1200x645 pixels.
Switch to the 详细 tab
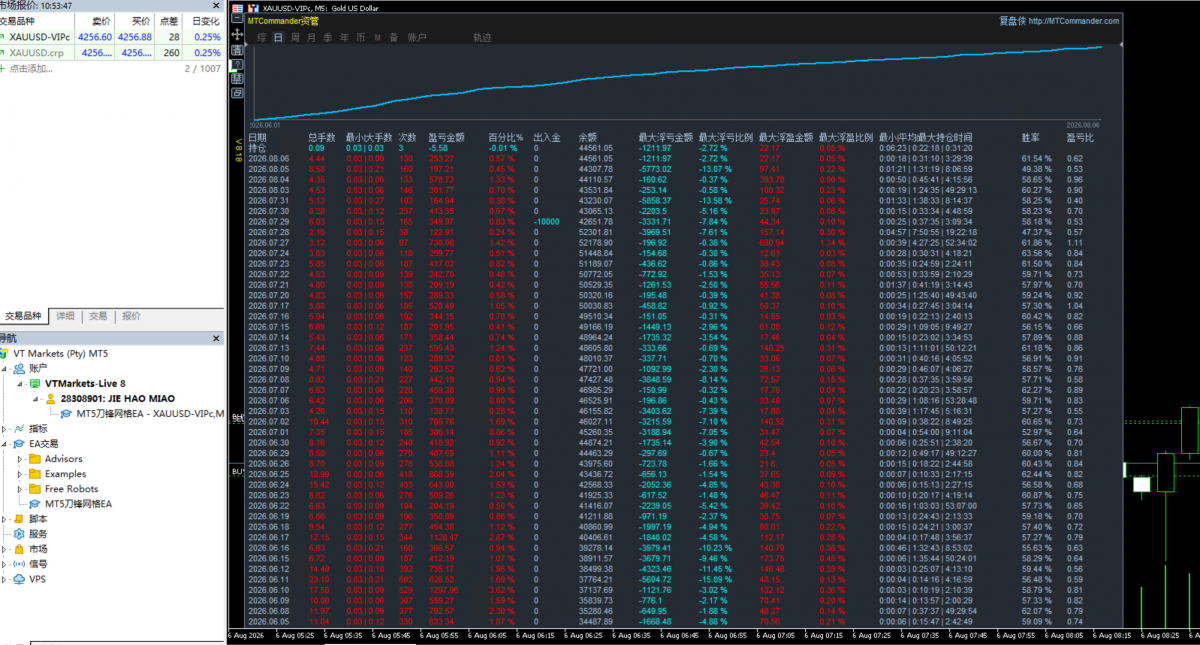click(64, 316)
